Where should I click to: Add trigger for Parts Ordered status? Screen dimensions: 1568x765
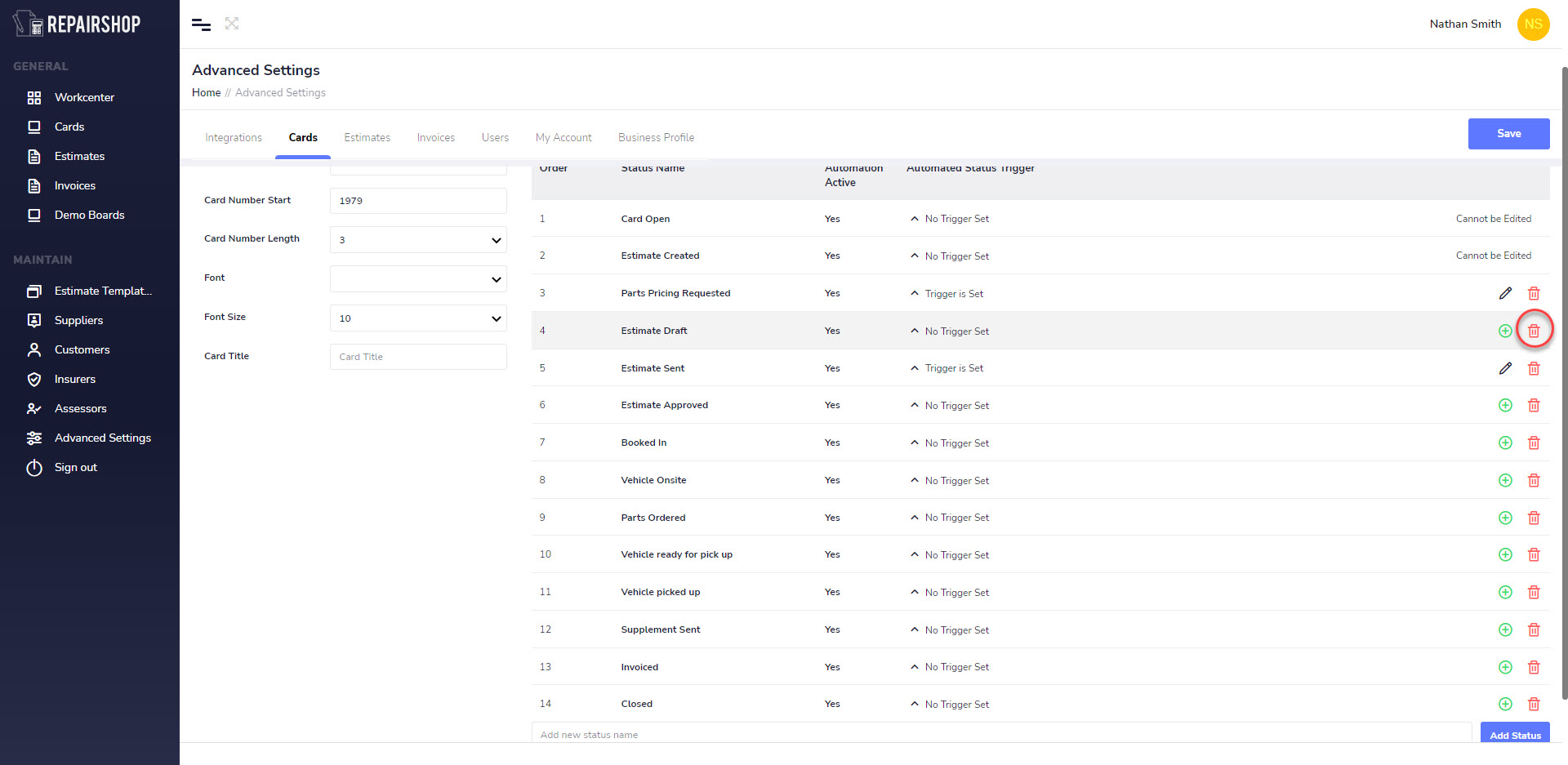pyautogui.click(x=1505, y=518)
